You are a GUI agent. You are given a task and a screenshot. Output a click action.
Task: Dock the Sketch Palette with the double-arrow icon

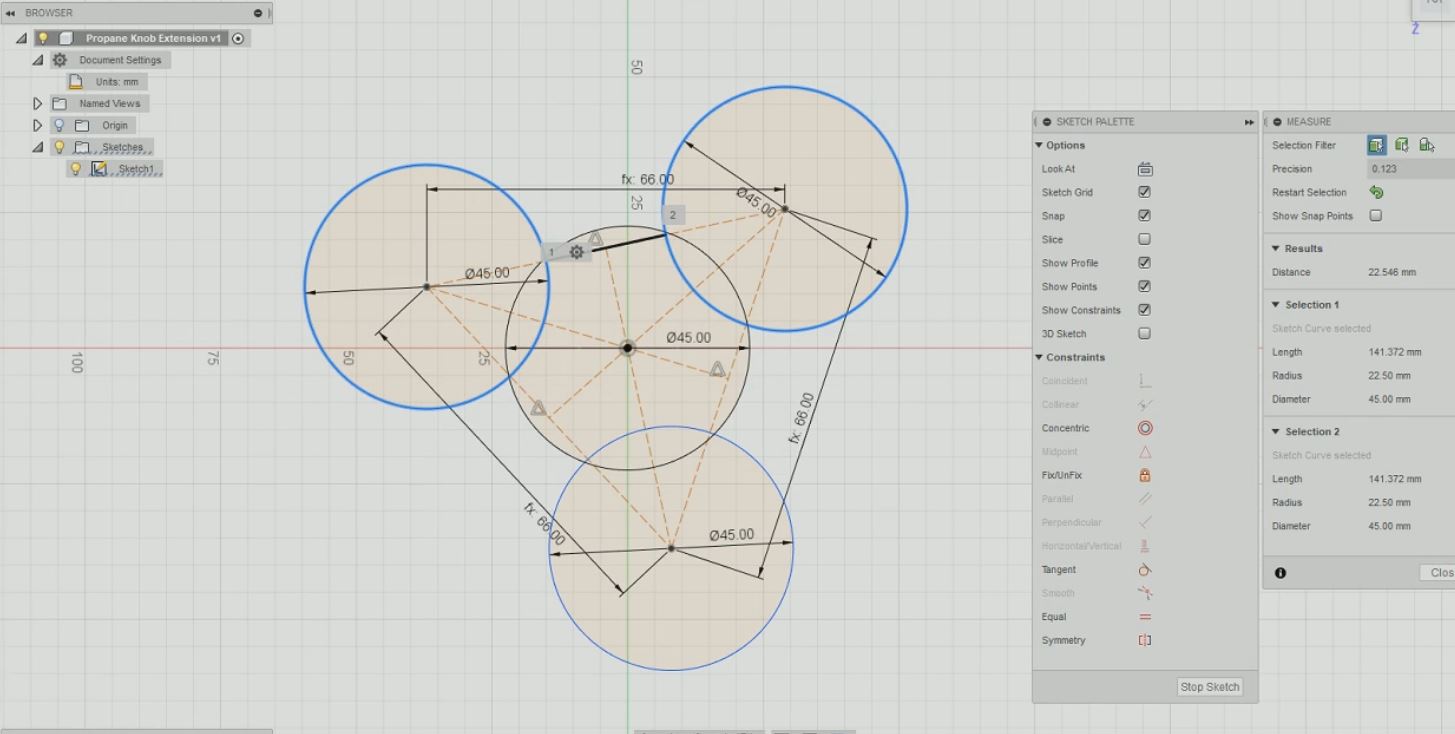pyautogui.click(x=1249, y=122)
